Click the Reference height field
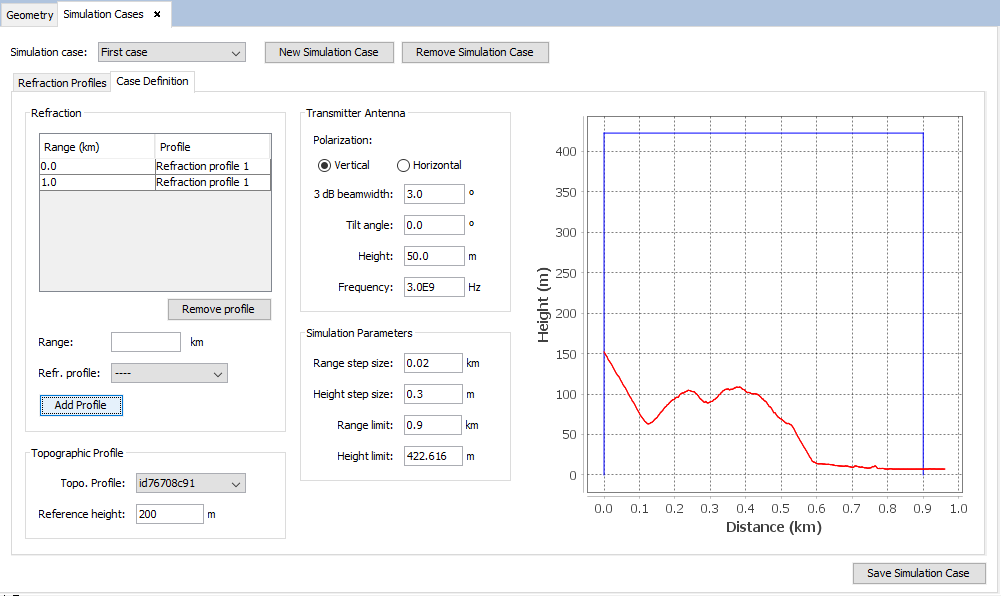The image size is (1001, 596). (169, 514)
